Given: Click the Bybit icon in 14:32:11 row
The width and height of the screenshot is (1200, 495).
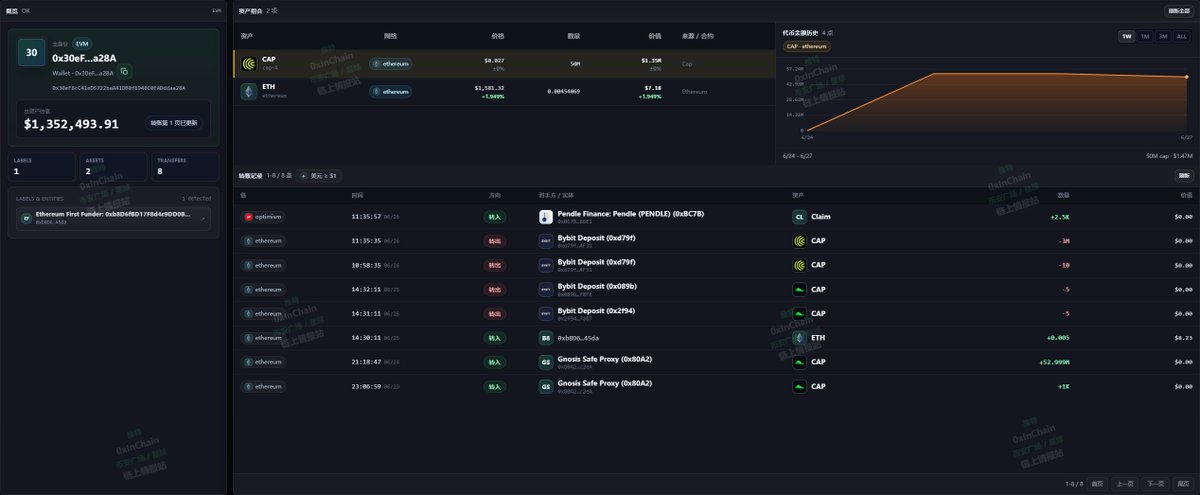Looking at the screenshot, I should [x=546, y=289].
